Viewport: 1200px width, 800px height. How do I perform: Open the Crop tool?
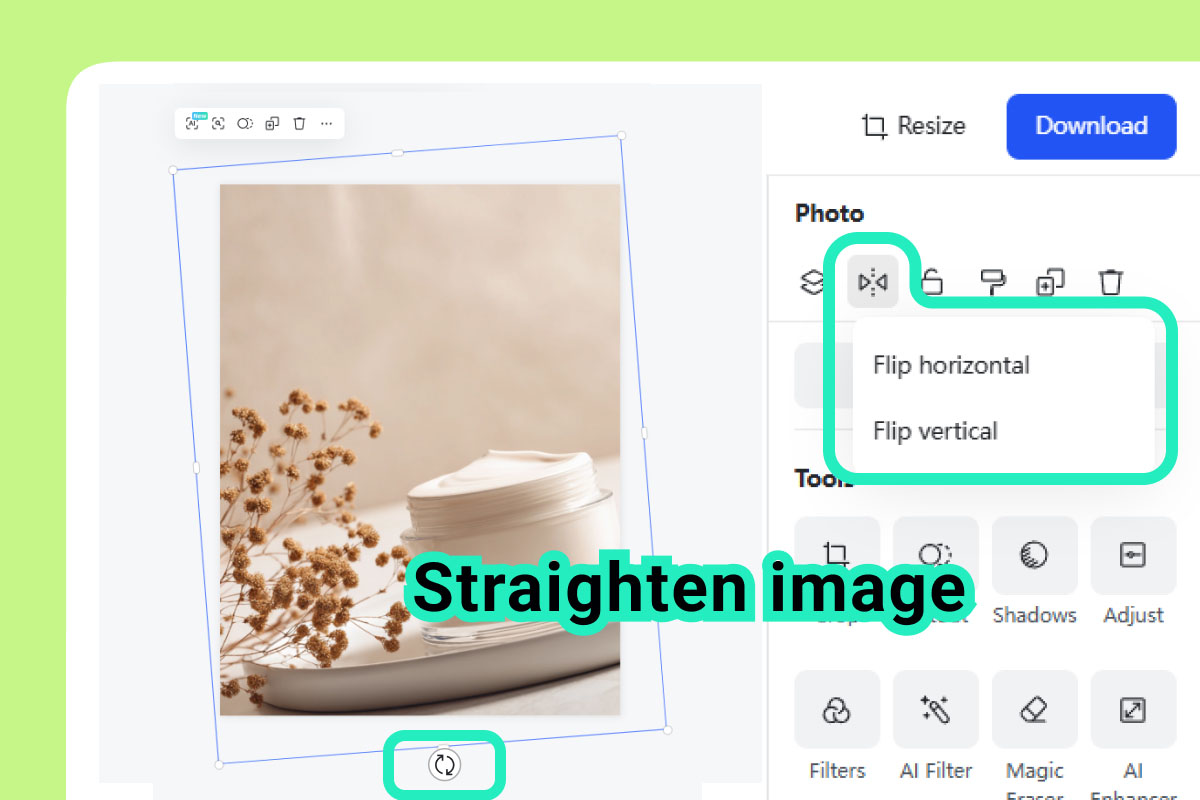click(x=836, y=555)
